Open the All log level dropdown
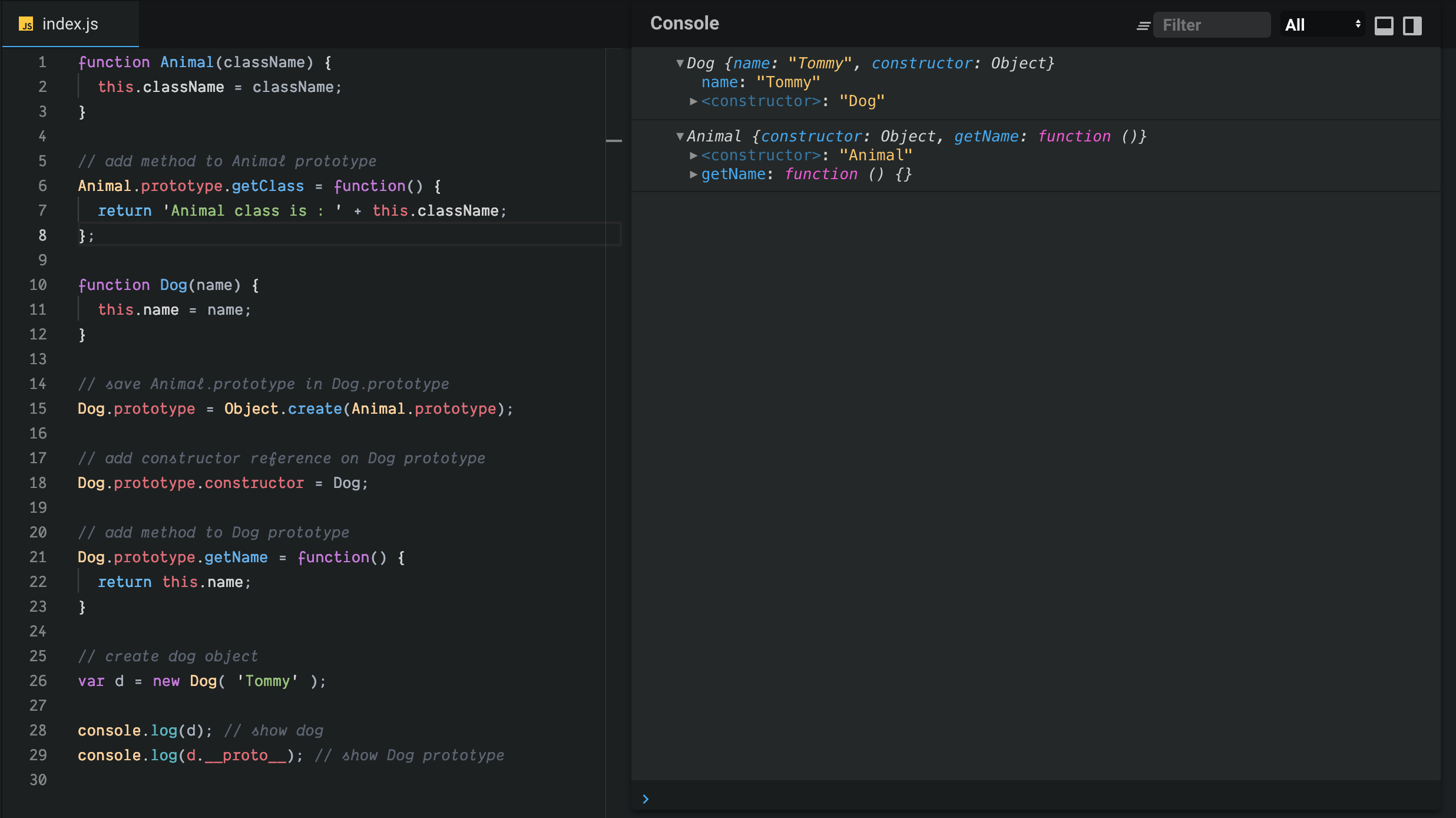Image resolution: width=1456 pixels, height=818 pixels. (1322, 25)
